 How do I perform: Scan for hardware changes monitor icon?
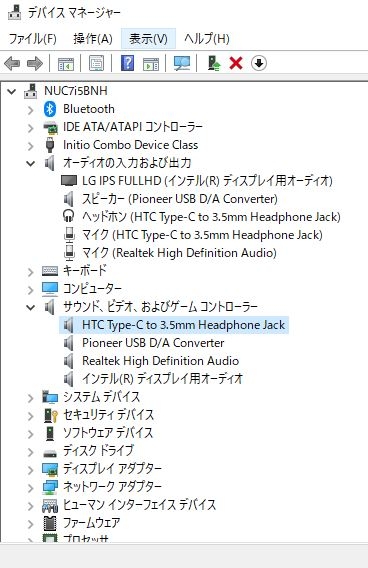click(x=181, y=63)
